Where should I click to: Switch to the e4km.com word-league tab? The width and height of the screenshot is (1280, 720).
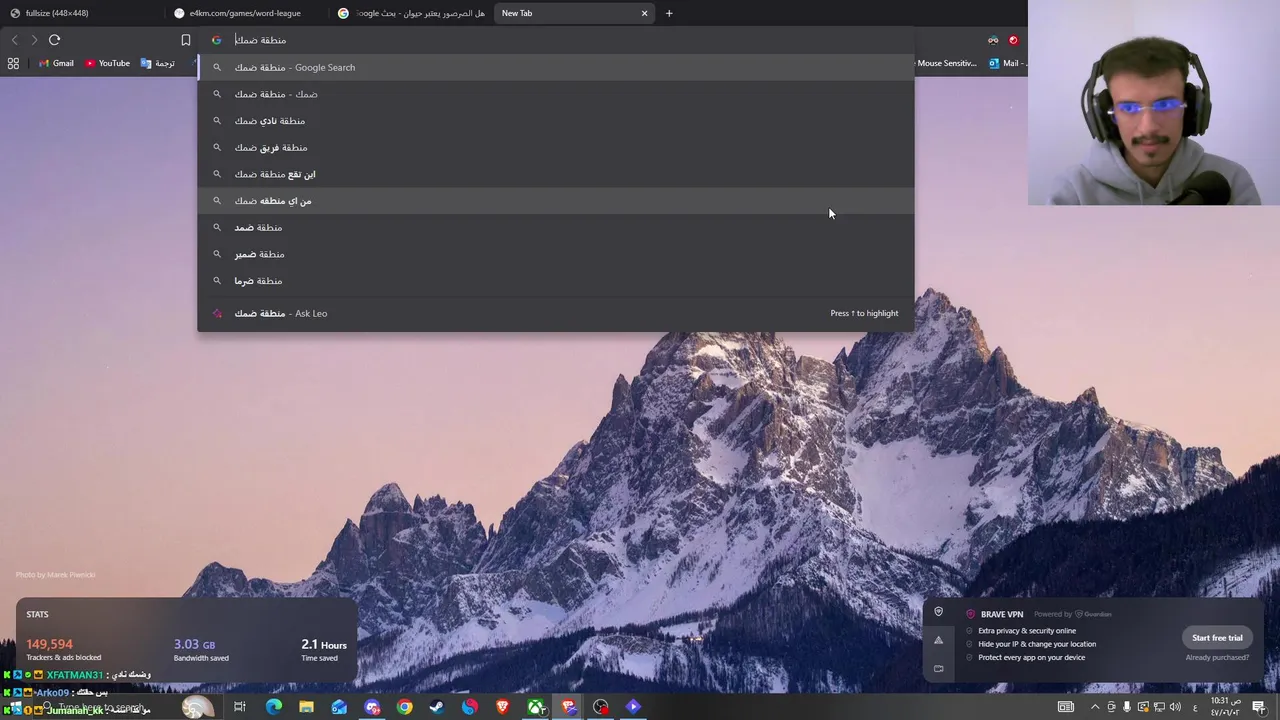tap(245, 13)
